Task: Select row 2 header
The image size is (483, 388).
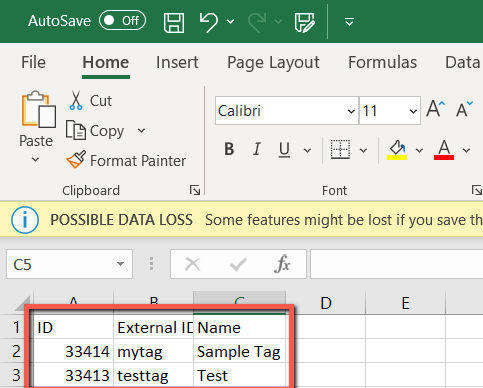Action: (16, 351)
